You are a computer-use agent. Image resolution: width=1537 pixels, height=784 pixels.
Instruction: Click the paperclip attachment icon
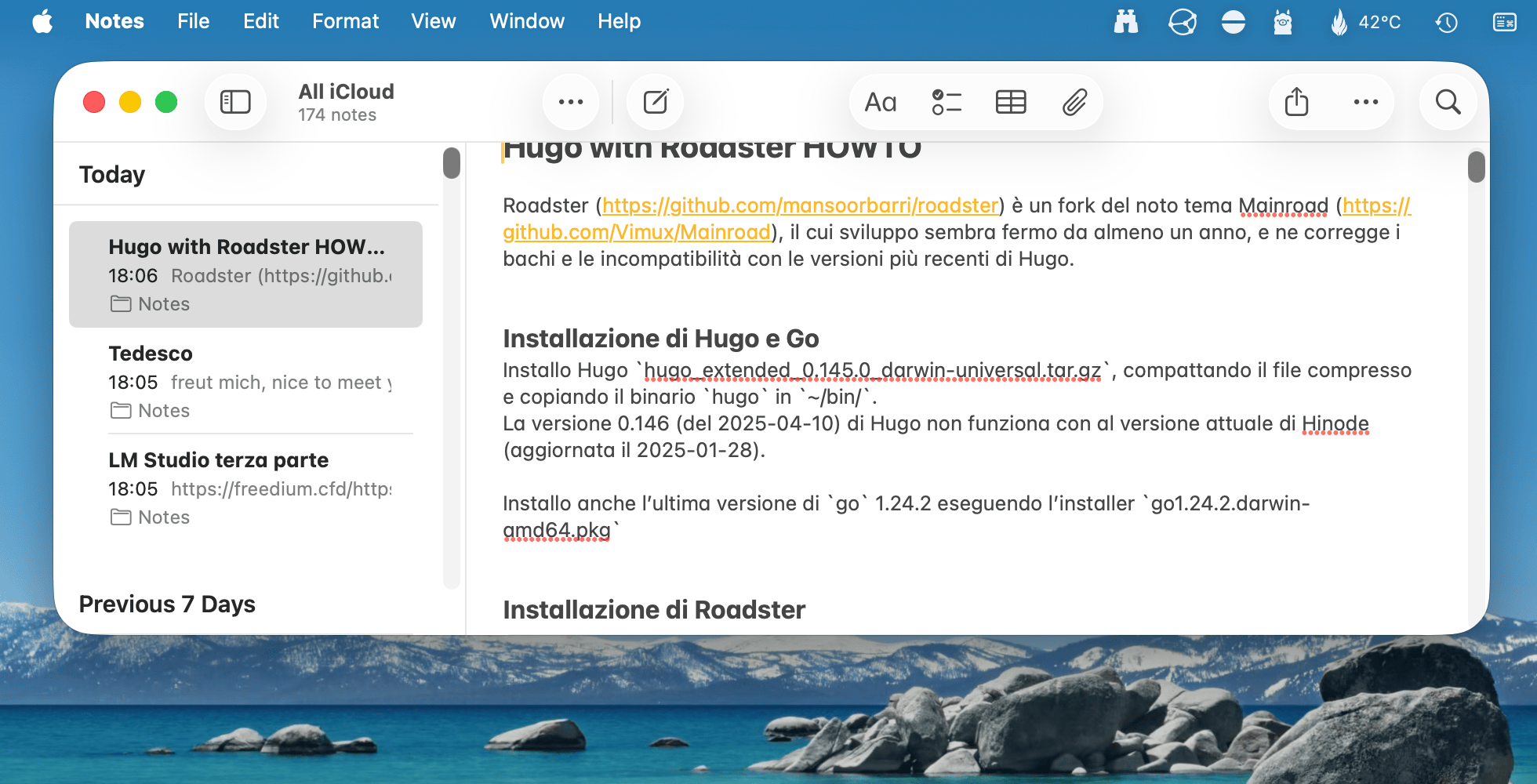(x=1074, y=102)
